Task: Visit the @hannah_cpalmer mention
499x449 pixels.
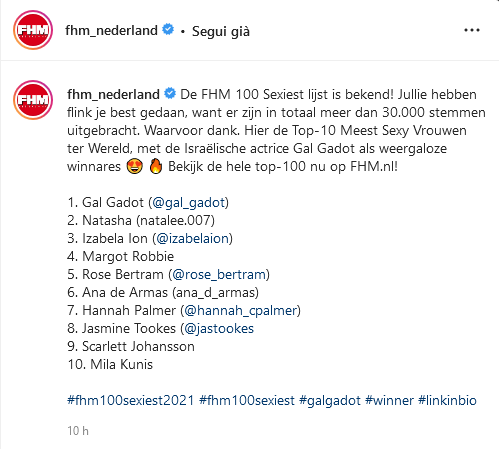Action: [240, 311]
